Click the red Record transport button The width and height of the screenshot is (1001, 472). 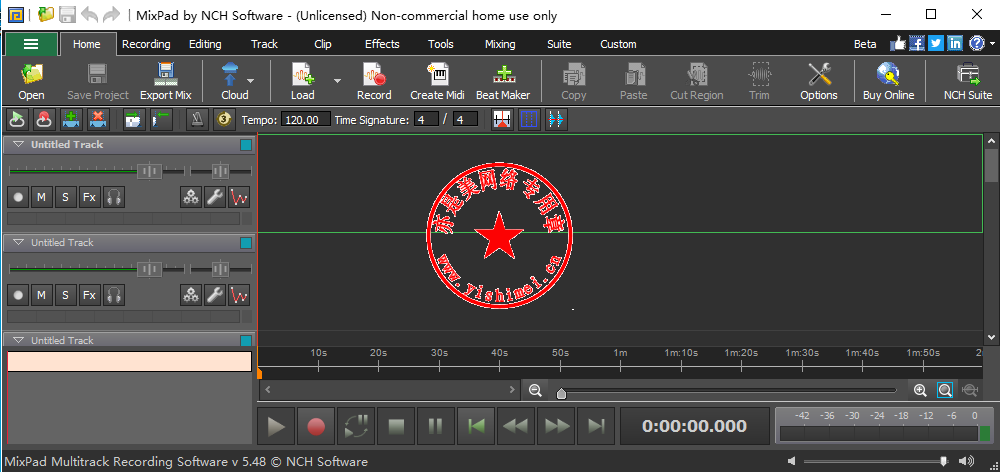tap(316, 426)
